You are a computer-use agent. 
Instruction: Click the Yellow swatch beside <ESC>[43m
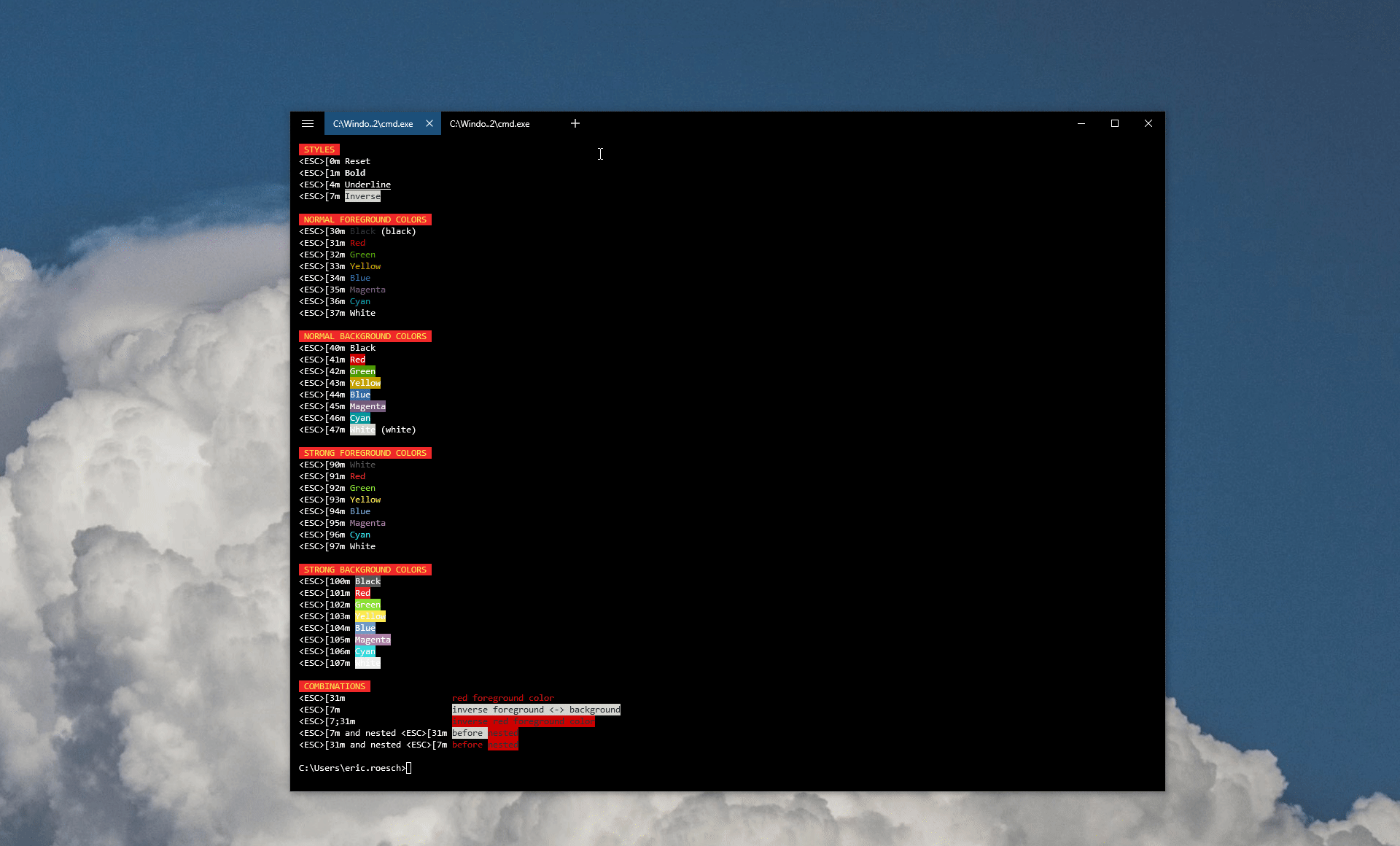tap(365, 383)
